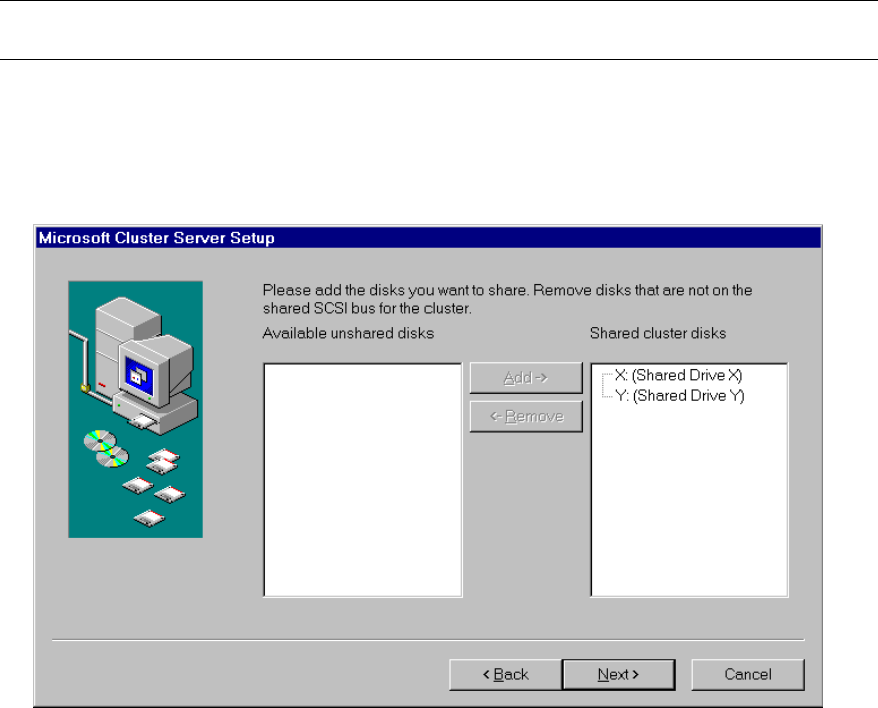Select X: (Shared Drive X) disk
878x708 pixels.
(x=678, y=375)
